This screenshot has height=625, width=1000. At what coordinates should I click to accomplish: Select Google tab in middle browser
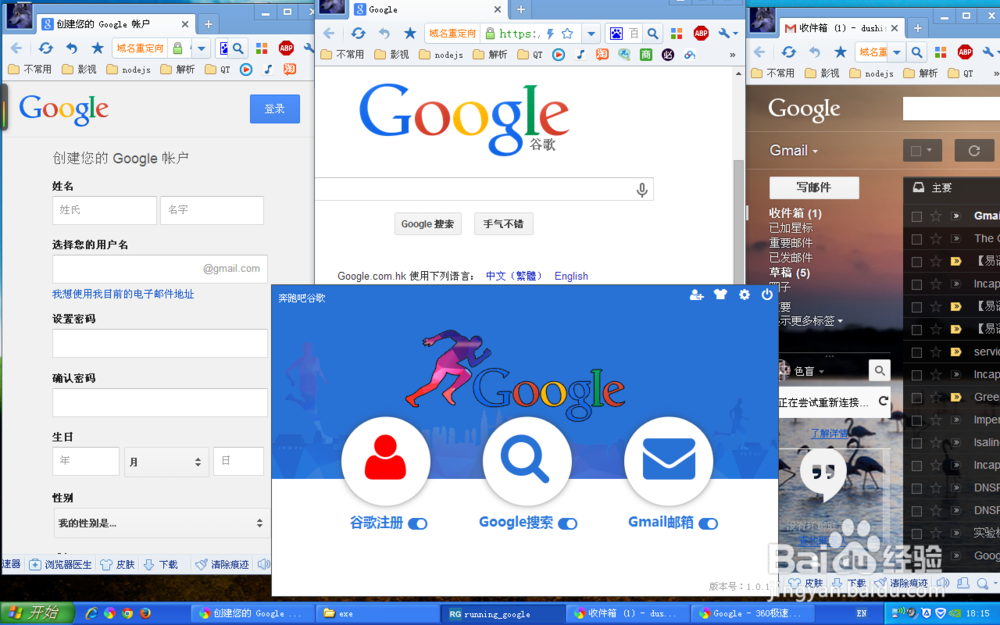point(429,10)
